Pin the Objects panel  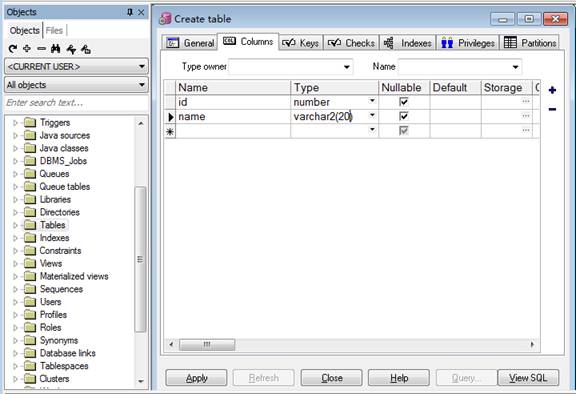[130, 12]
